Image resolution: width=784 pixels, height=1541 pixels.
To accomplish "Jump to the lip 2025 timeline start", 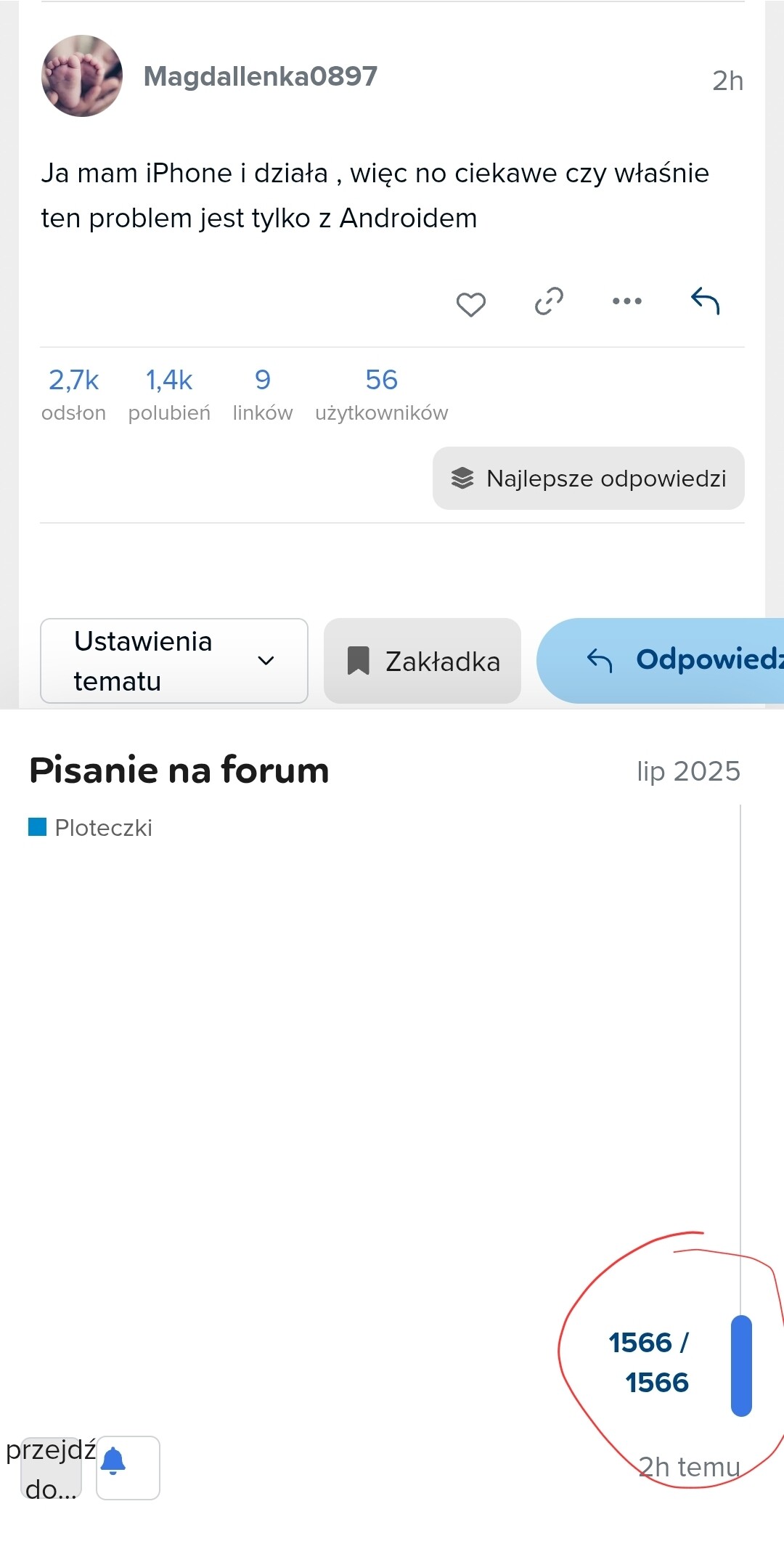I will tap(688, 771).
